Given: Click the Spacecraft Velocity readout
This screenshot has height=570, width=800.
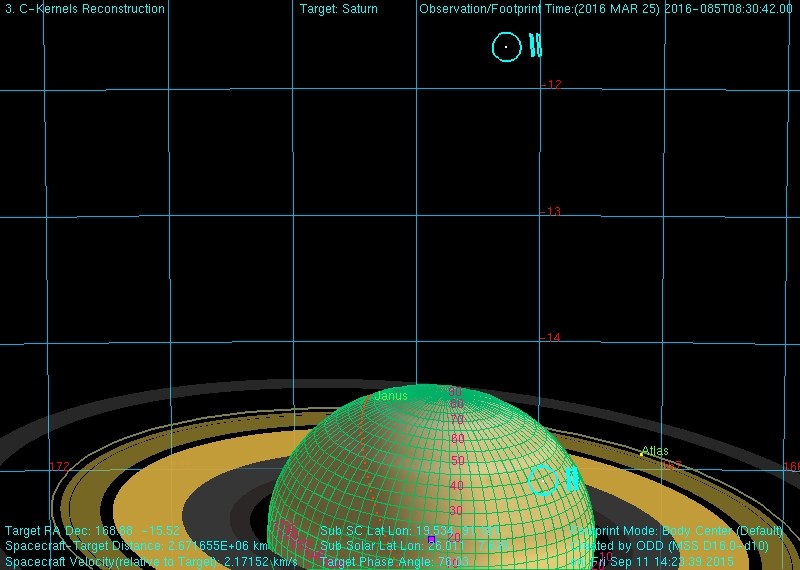Looking at the screenshot, I should (x=151, y=561).
